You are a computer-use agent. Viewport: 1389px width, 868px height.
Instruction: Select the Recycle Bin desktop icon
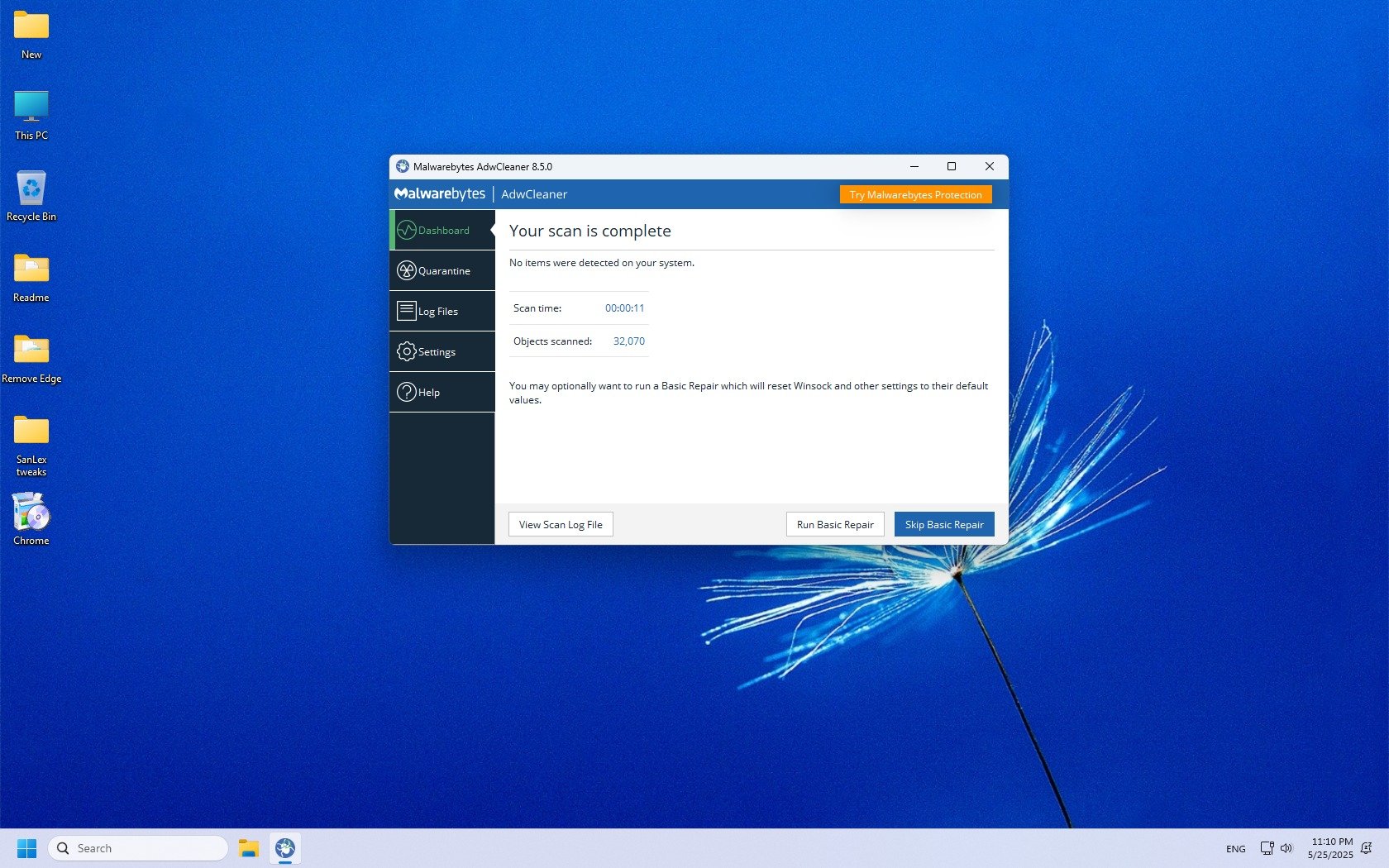coord(31,195)
